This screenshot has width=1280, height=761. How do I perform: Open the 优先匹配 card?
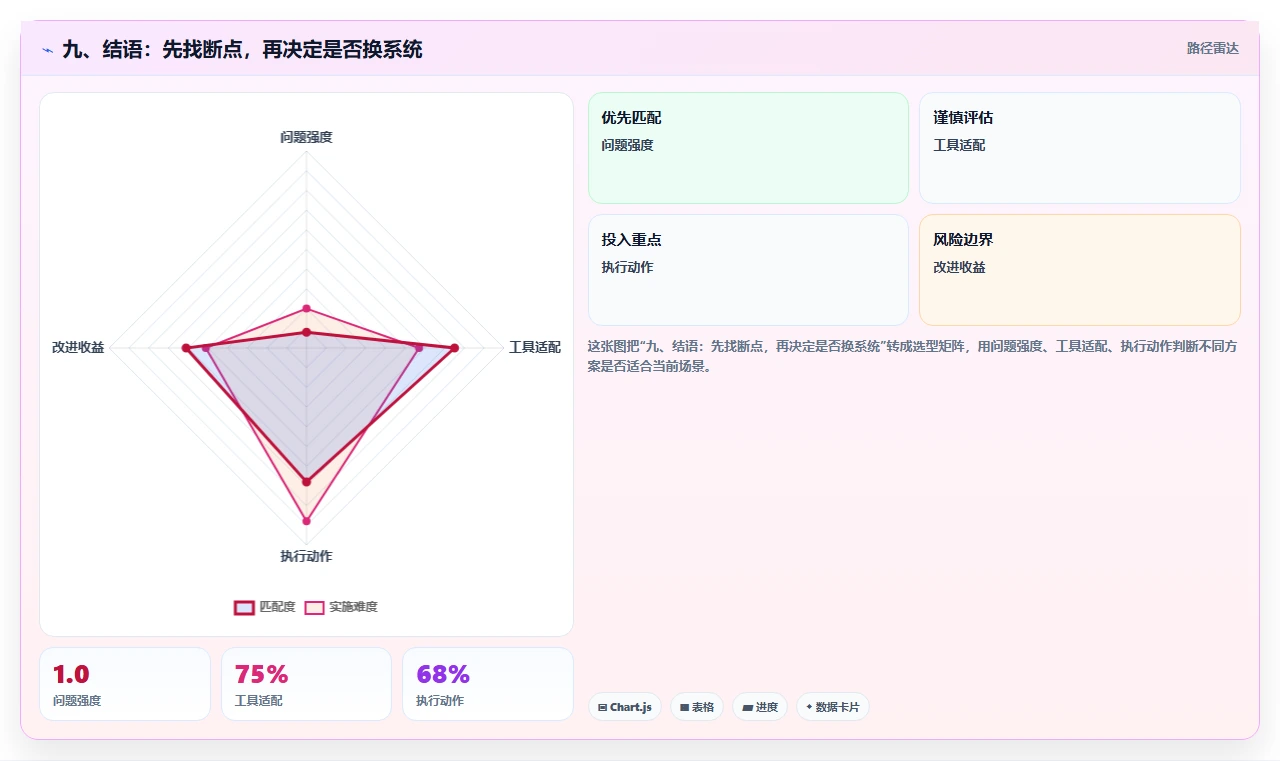[x=748, y=148]
